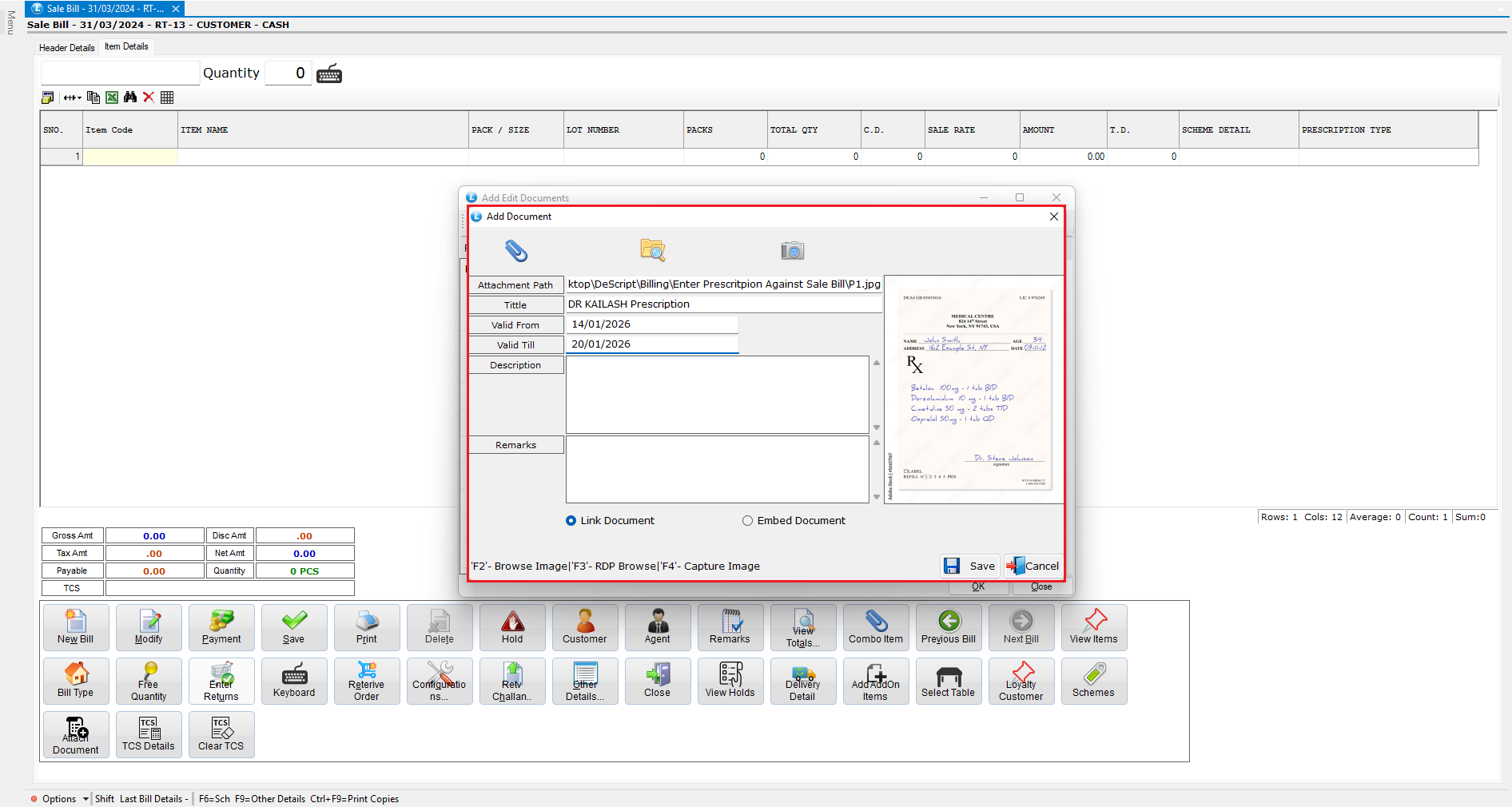Click the Valid Till date field
1512x807 pixels.
point(651,344)
